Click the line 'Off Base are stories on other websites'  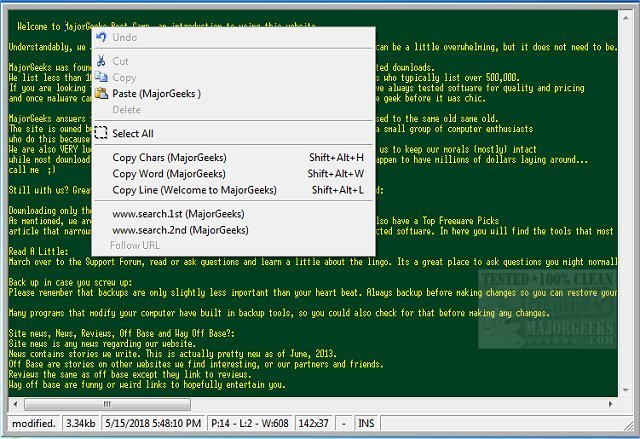(x=196, y=364)
